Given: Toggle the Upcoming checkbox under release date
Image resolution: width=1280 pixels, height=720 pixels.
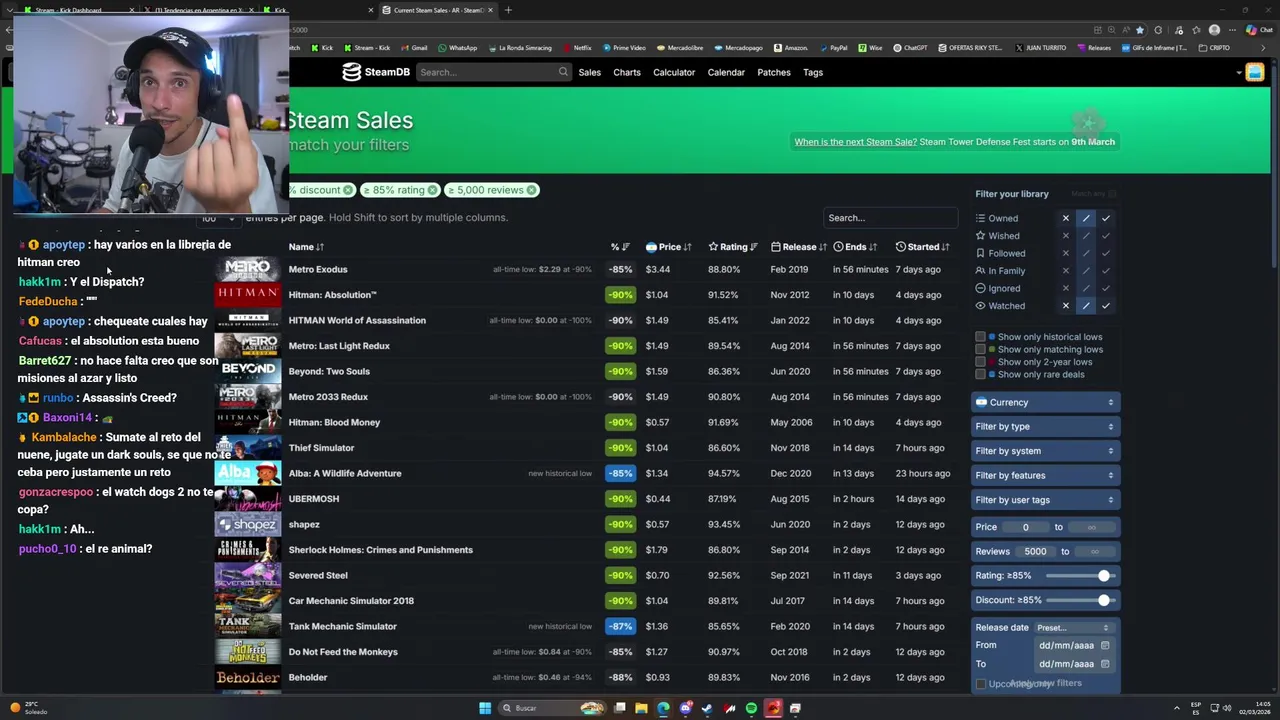Looking at the screenshot, I should tap(980, 684).
